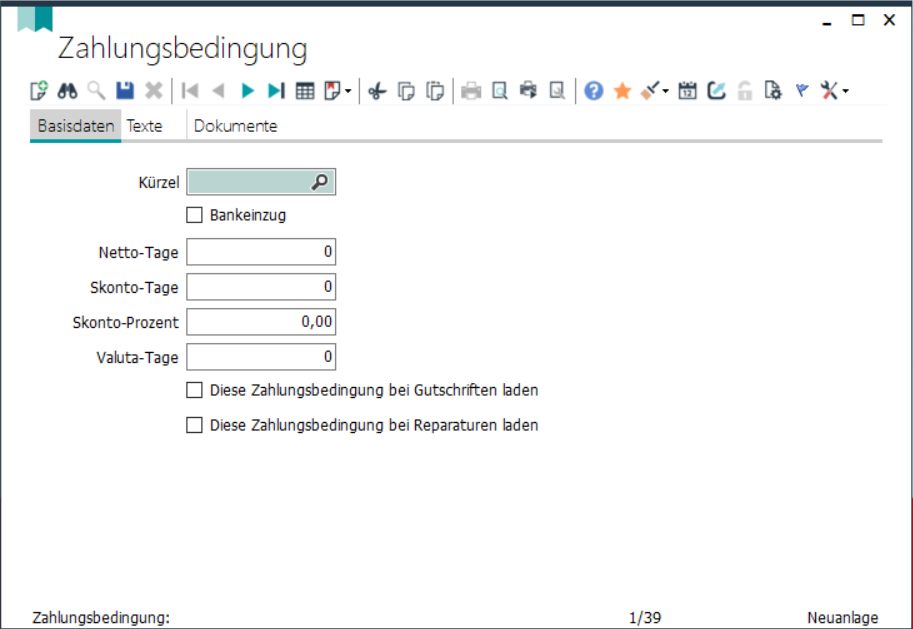Create a new record with the new-document icon
The height and width of the screenshot is (629, 913).
(39, 91)
